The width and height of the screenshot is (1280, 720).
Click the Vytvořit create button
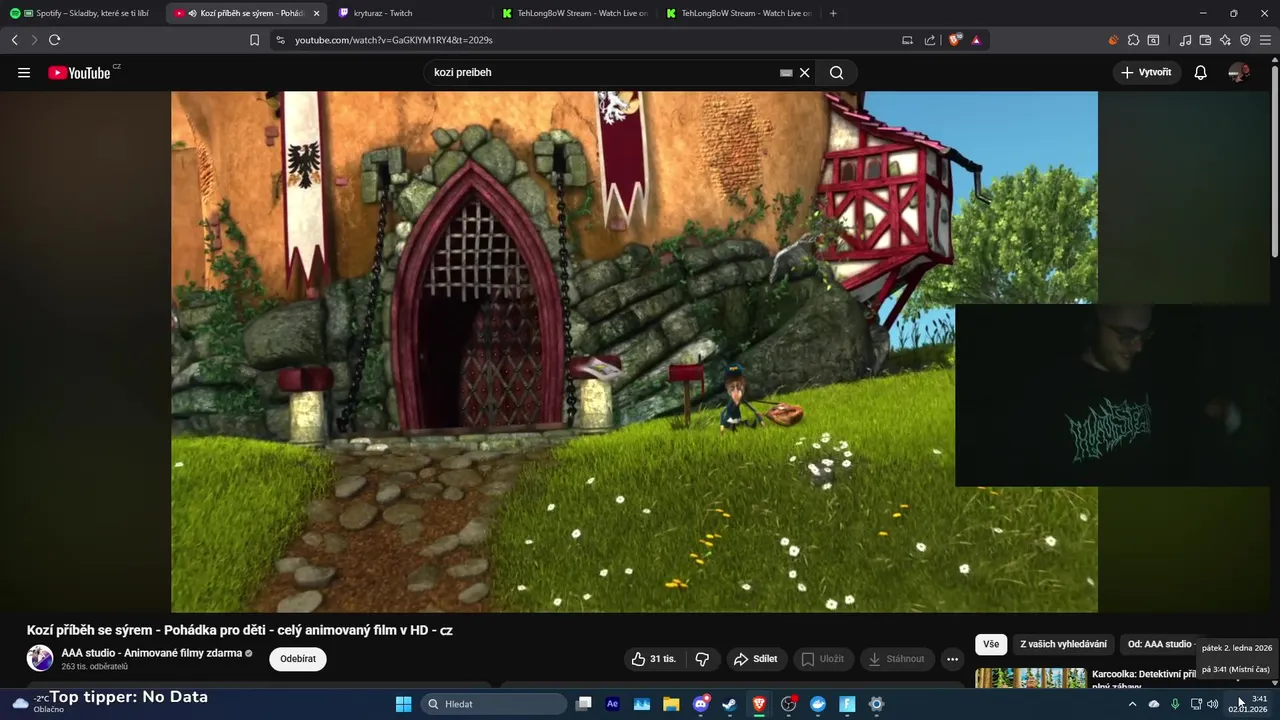1146,72
